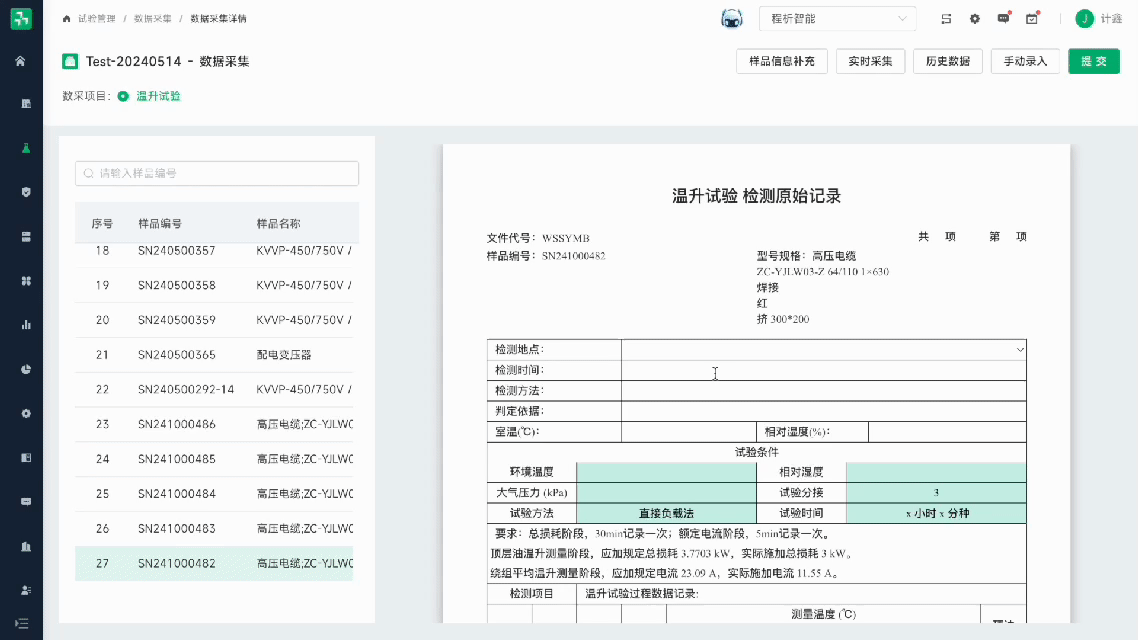The width and height of the screenshot is (1138, 640).
Task: Click 试验管理 in the breadcrumb
Action: pos(96,19)
